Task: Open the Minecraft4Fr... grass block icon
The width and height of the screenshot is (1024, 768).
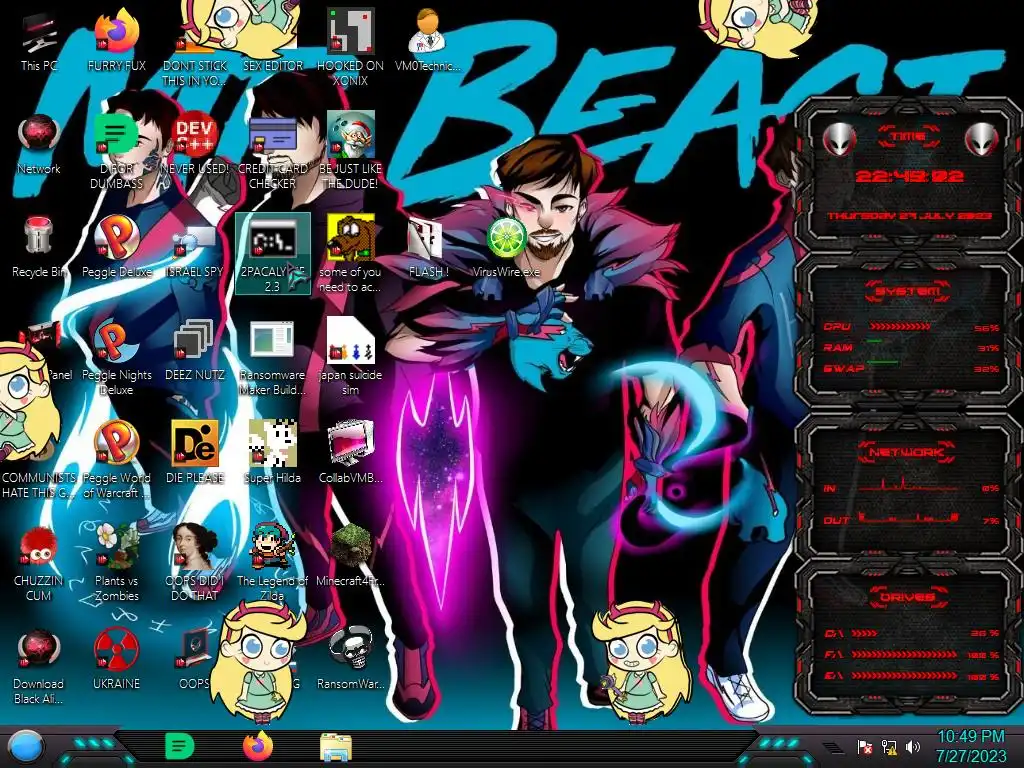Action: (351, 555)
